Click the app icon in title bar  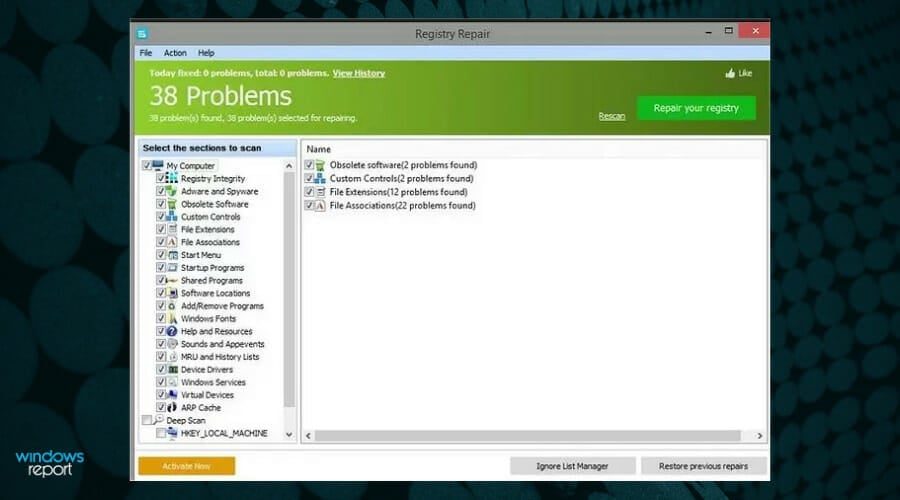click(x=142, y=34)
